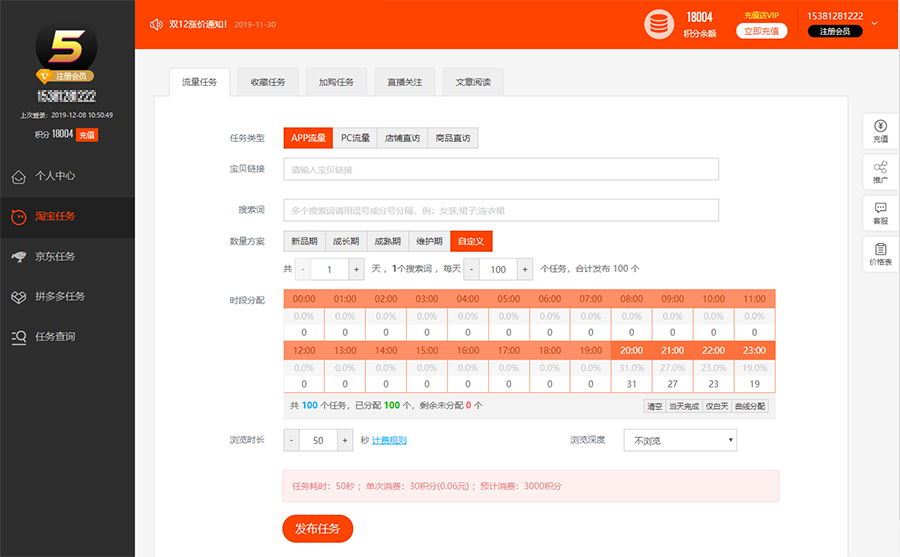
Task: Expand the account menu chevron
Action: pyautogui.click(x=874, y=23)
